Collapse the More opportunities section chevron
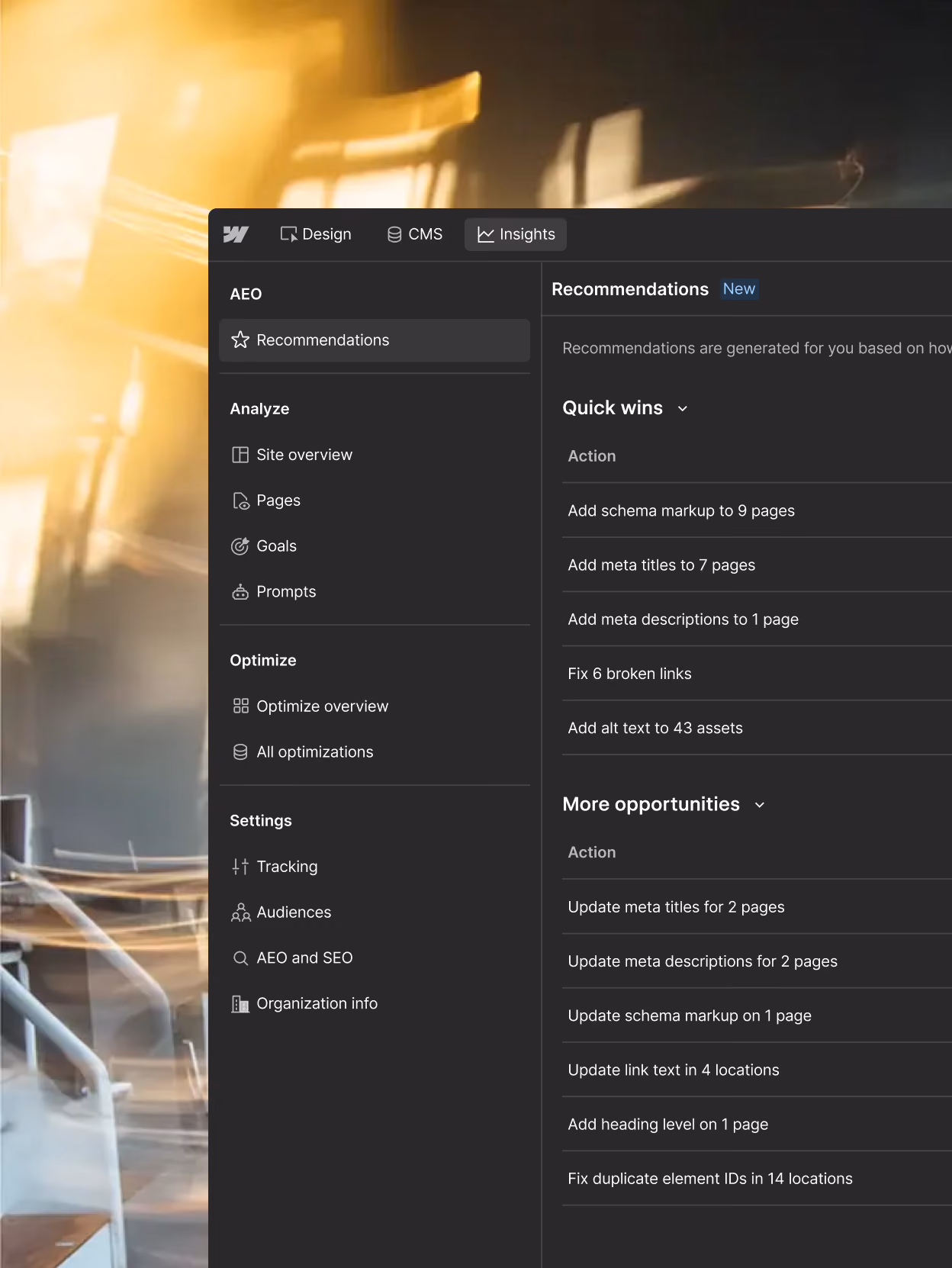The height and width of the screenshot is (1268, 952). (760, 805)
